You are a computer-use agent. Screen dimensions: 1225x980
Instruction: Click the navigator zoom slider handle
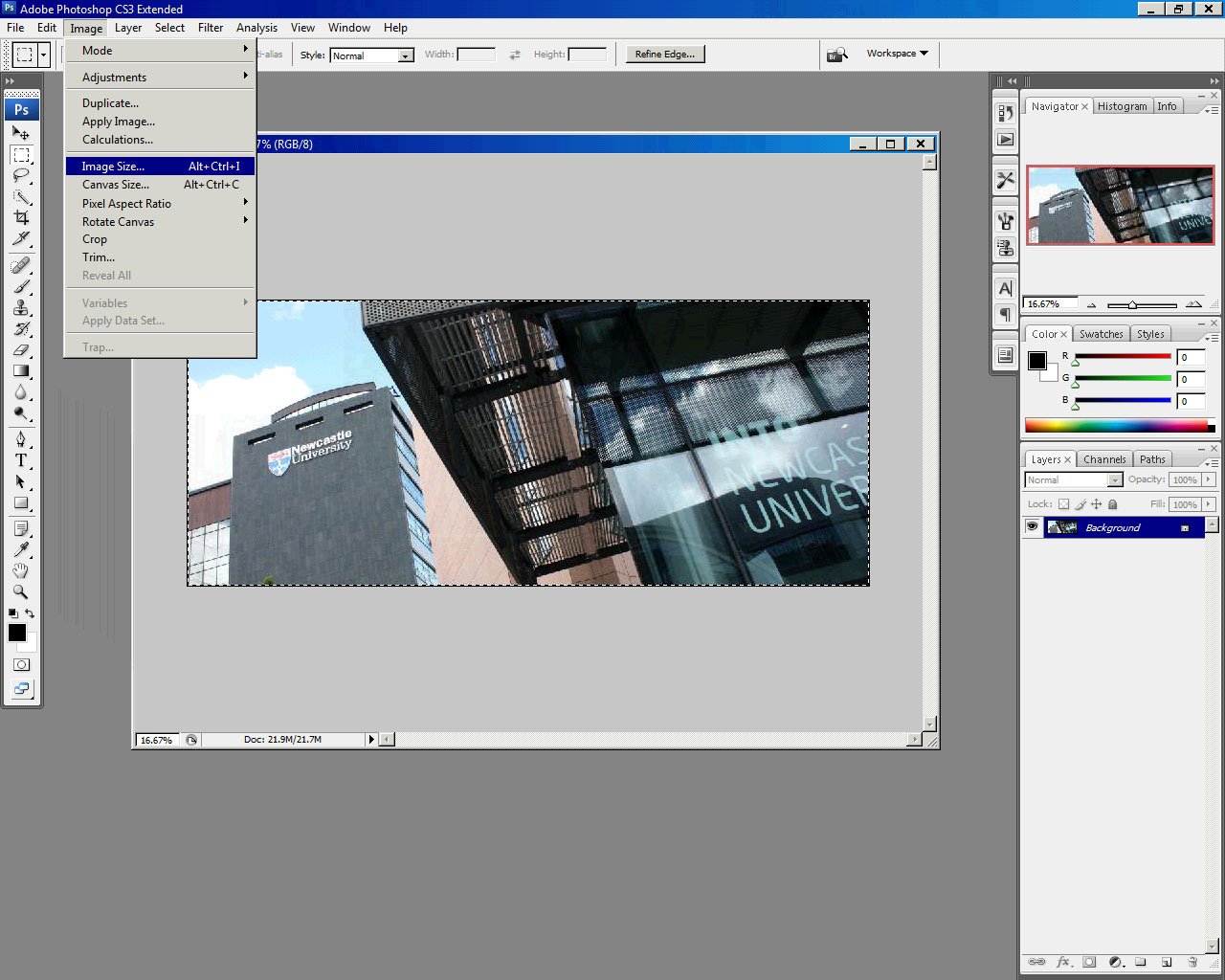(1132, 304)
